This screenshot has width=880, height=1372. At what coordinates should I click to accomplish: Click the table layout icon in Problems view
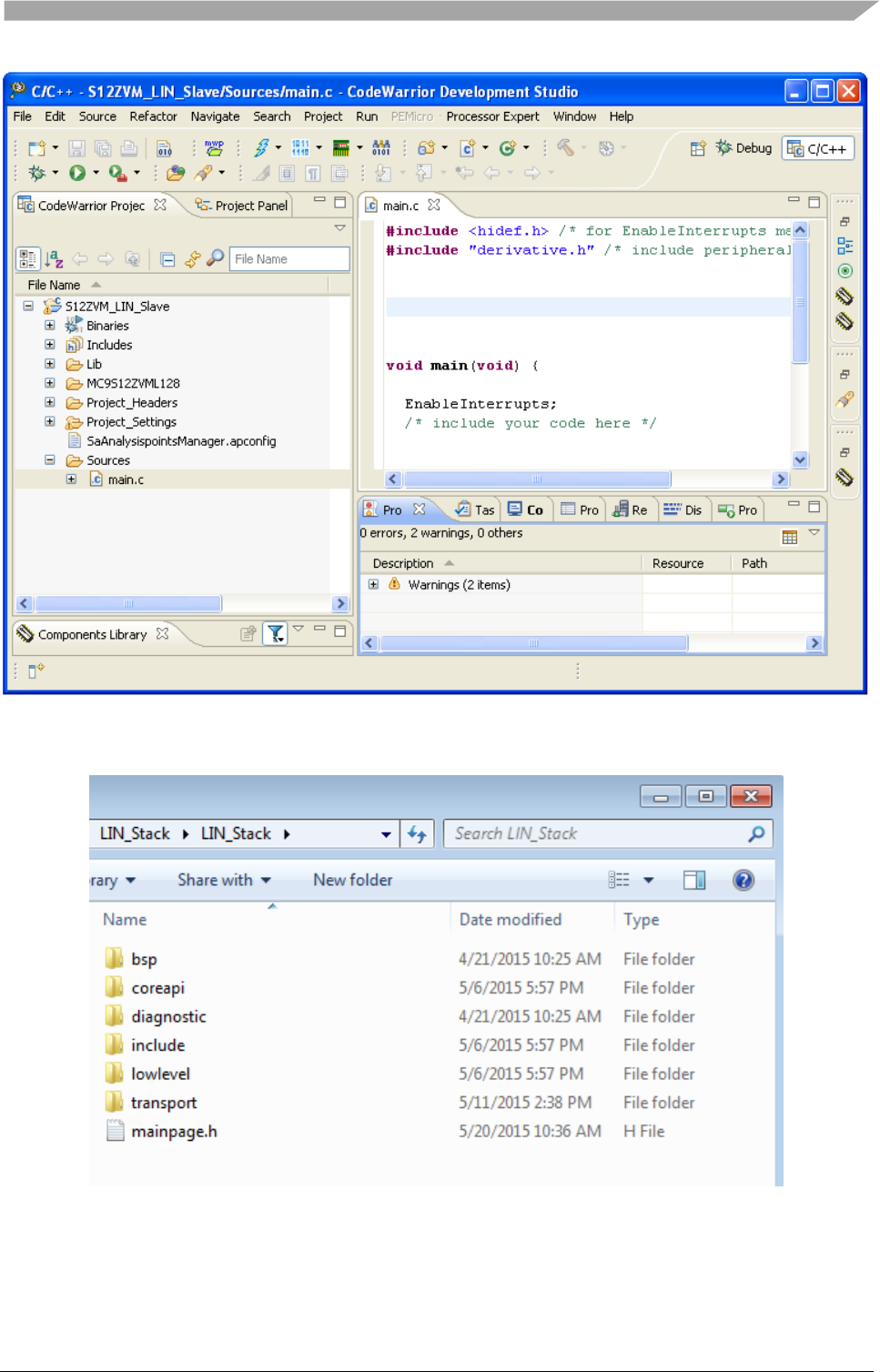[790, 538]
